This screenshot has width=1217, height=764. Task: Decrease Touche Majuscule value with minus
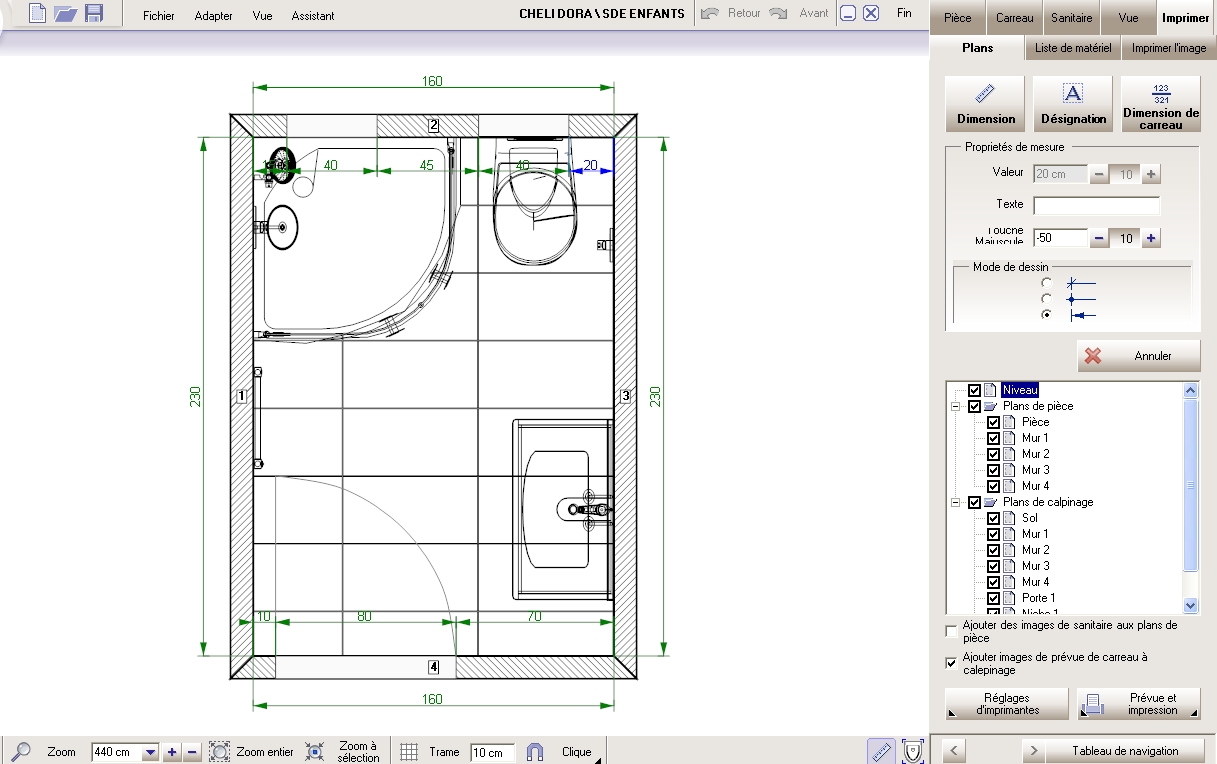1099,238
